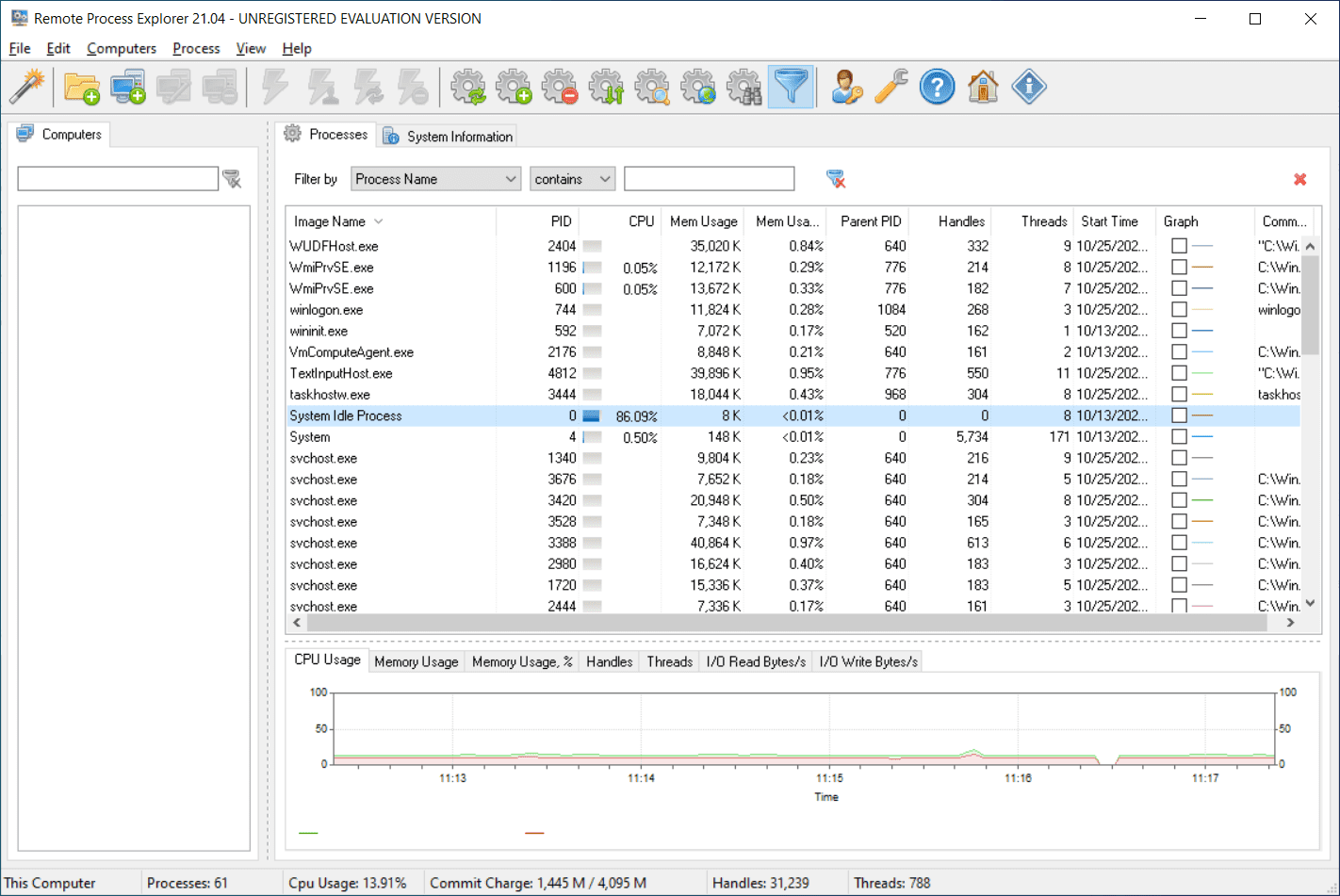1340x896 pixels.
Task: Open the File menu
Action: (x=20, y=48)
